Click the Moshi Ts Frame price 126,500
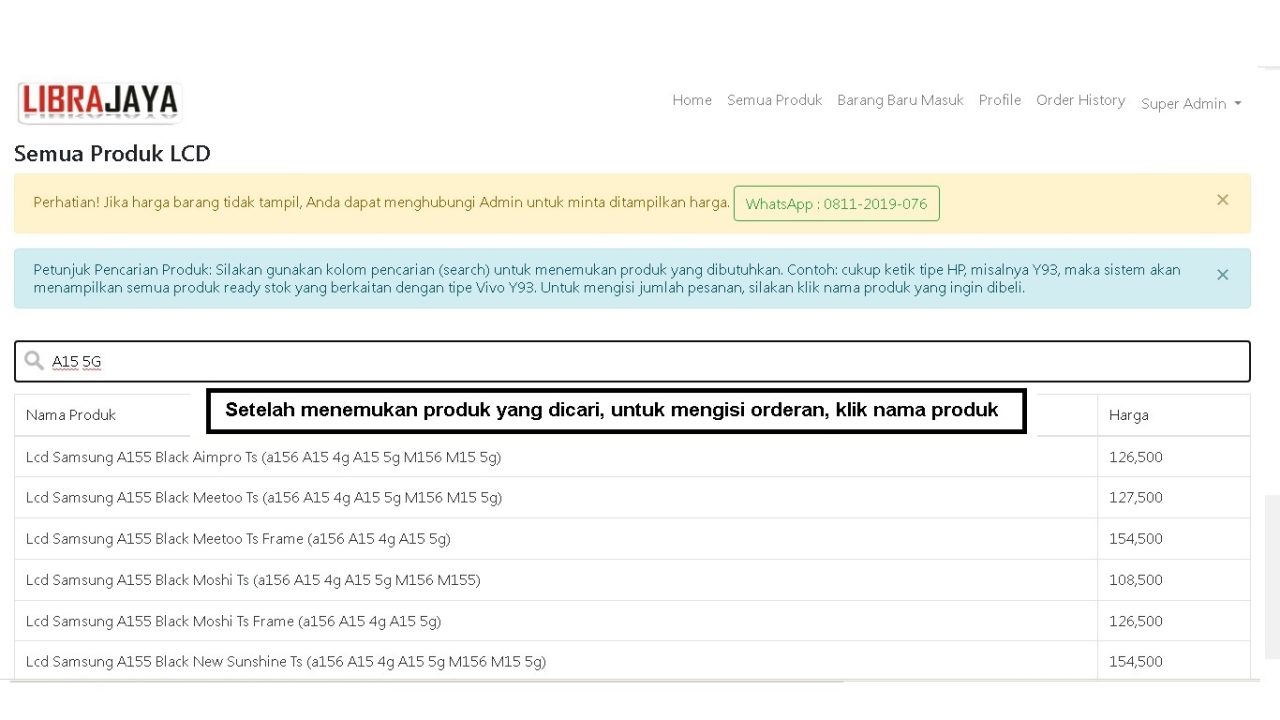Viewport: 1280px width, 720px height. point(1135,621)
